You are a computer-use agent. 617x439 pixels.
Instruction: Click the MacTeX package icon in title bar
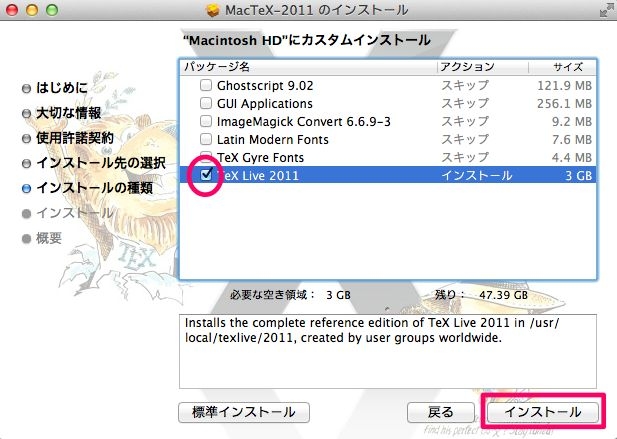click(212, 10)
